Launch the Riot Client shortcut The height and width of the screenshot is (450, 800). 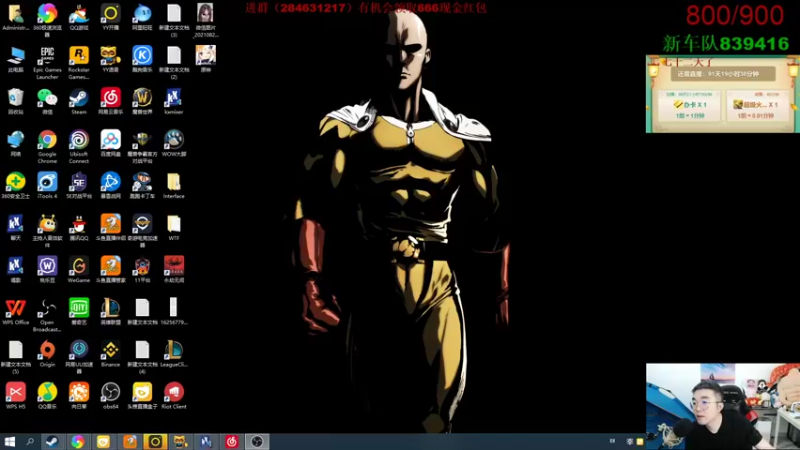pos(173,392)
